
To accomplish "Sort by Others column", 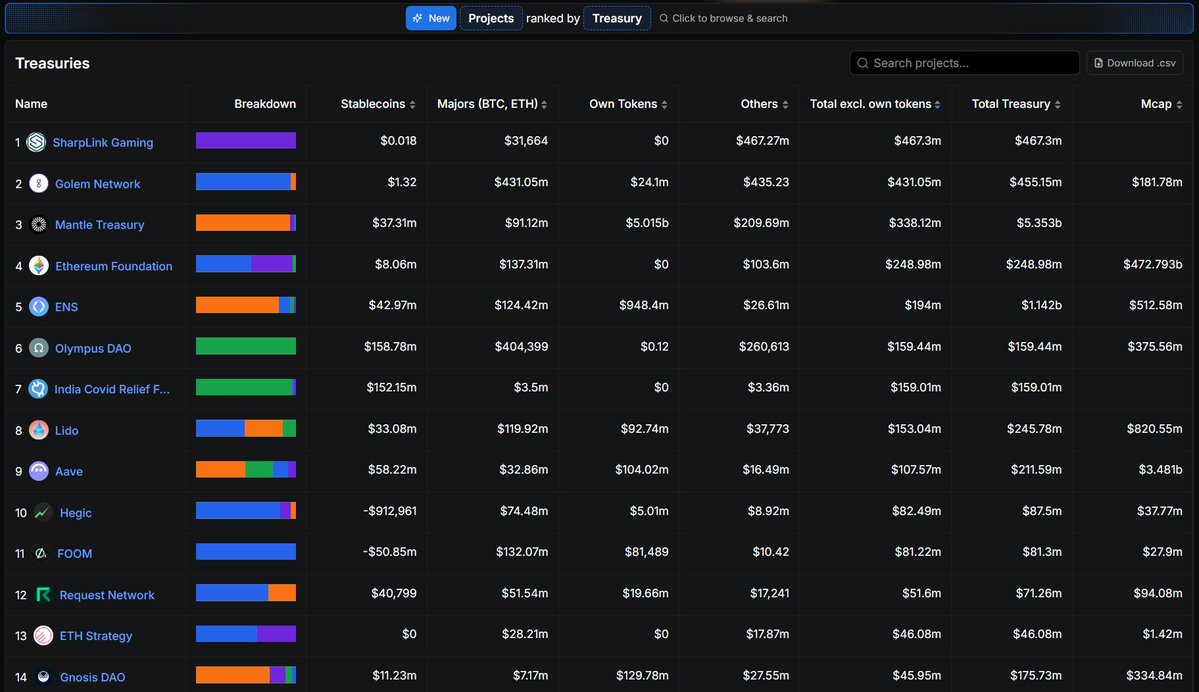I will coord(764,104).
